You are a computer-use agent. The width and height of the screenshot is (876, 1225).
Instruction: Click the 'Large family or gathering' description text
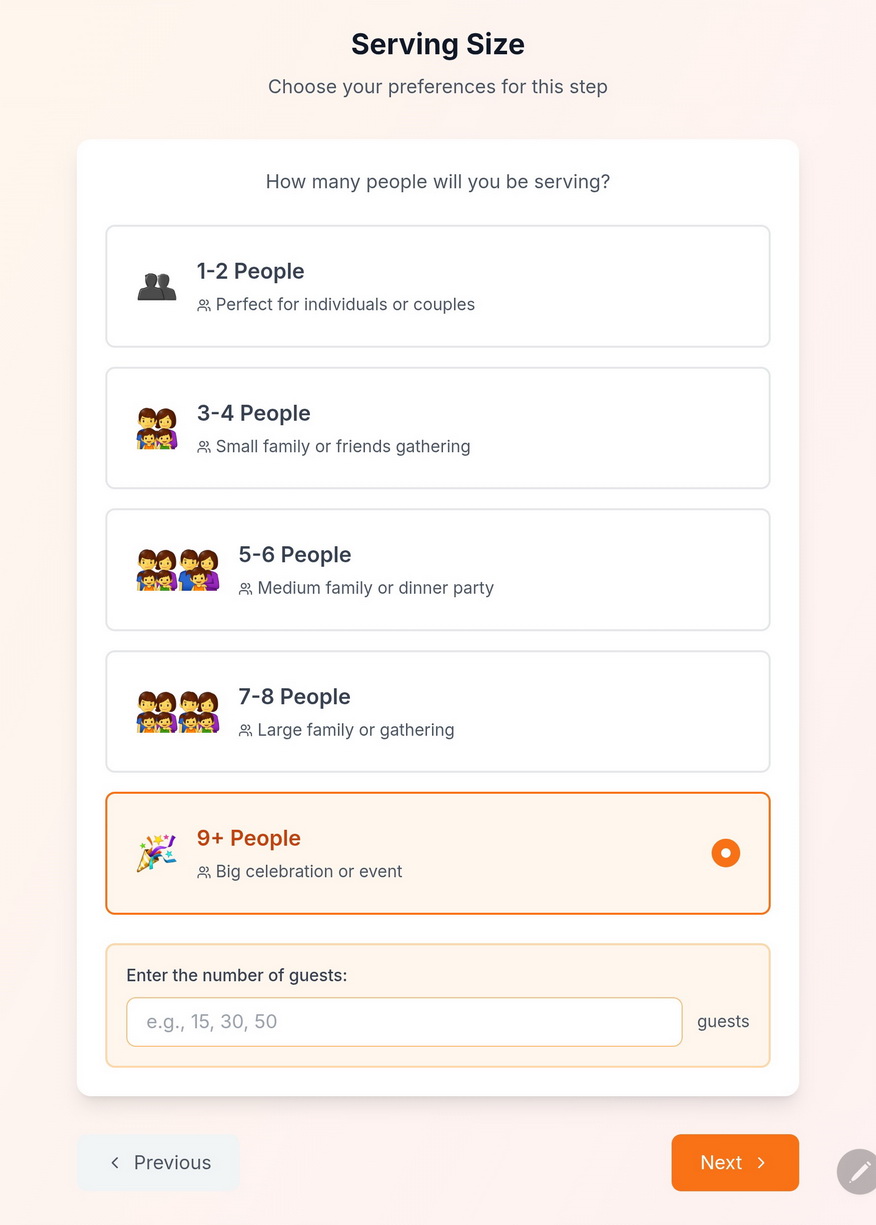click(x=355, y=730)
